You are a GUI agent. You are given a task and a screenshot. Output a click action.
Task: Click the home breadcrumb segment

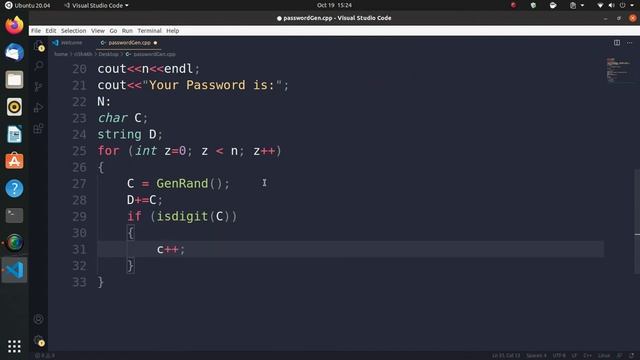pyautogui.click(x=61, y=54)
